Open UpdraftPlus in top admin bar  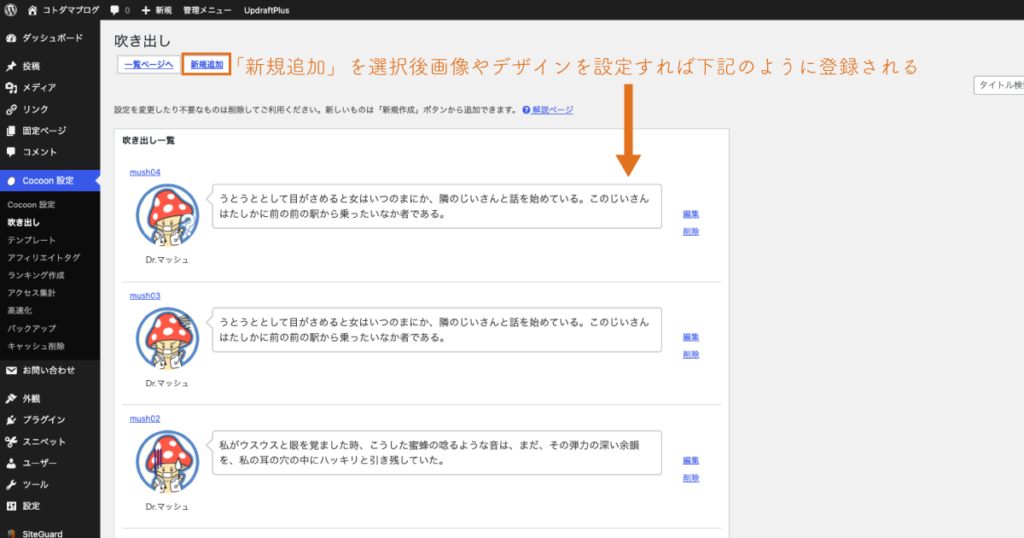coord(265,9)
